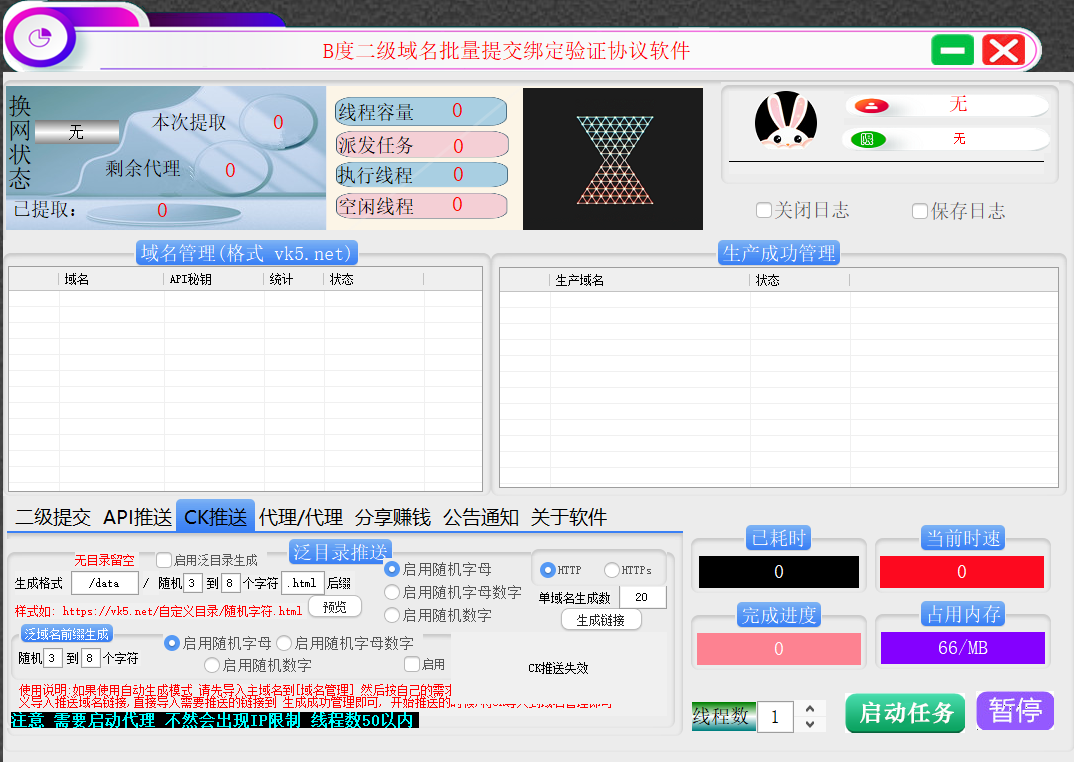This screenshot has height=762, width=1074.
Task: Increase thread count with the up arrow
Action: [x=810, y=709]
